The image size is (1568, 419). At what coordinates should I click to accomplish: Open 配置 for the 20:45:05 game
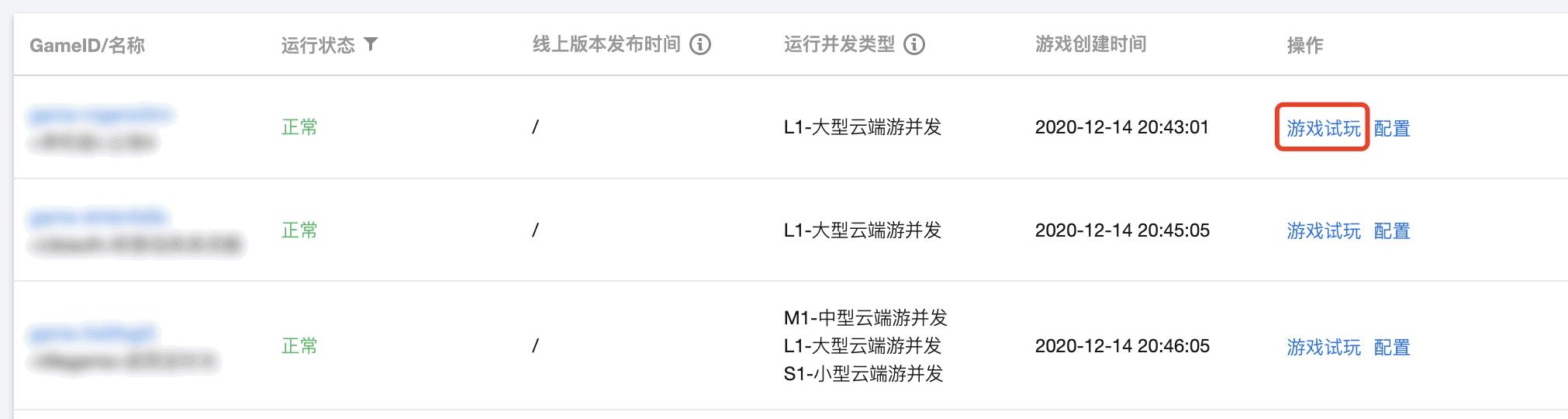point(1392,230)
